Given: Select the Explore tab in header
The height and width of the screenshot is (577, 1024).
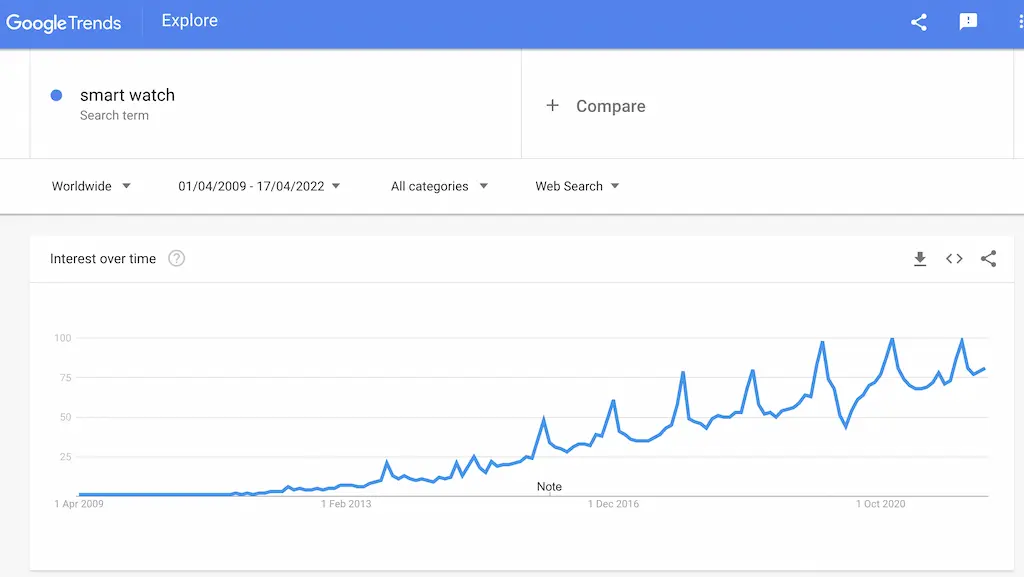Looking at the screenshot, I should 190,21.
